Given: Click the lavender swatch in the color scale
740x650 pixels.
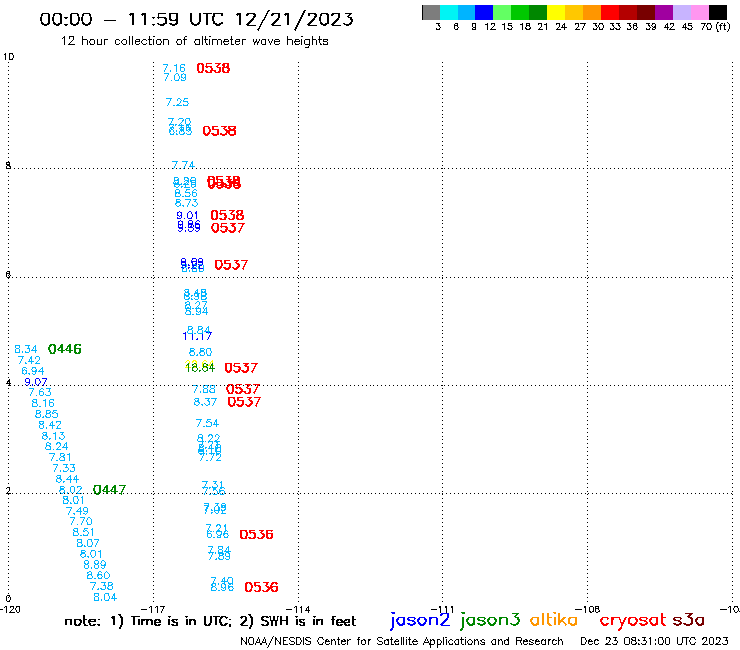Looking at the screenshot, I should (x=682, y=12).
